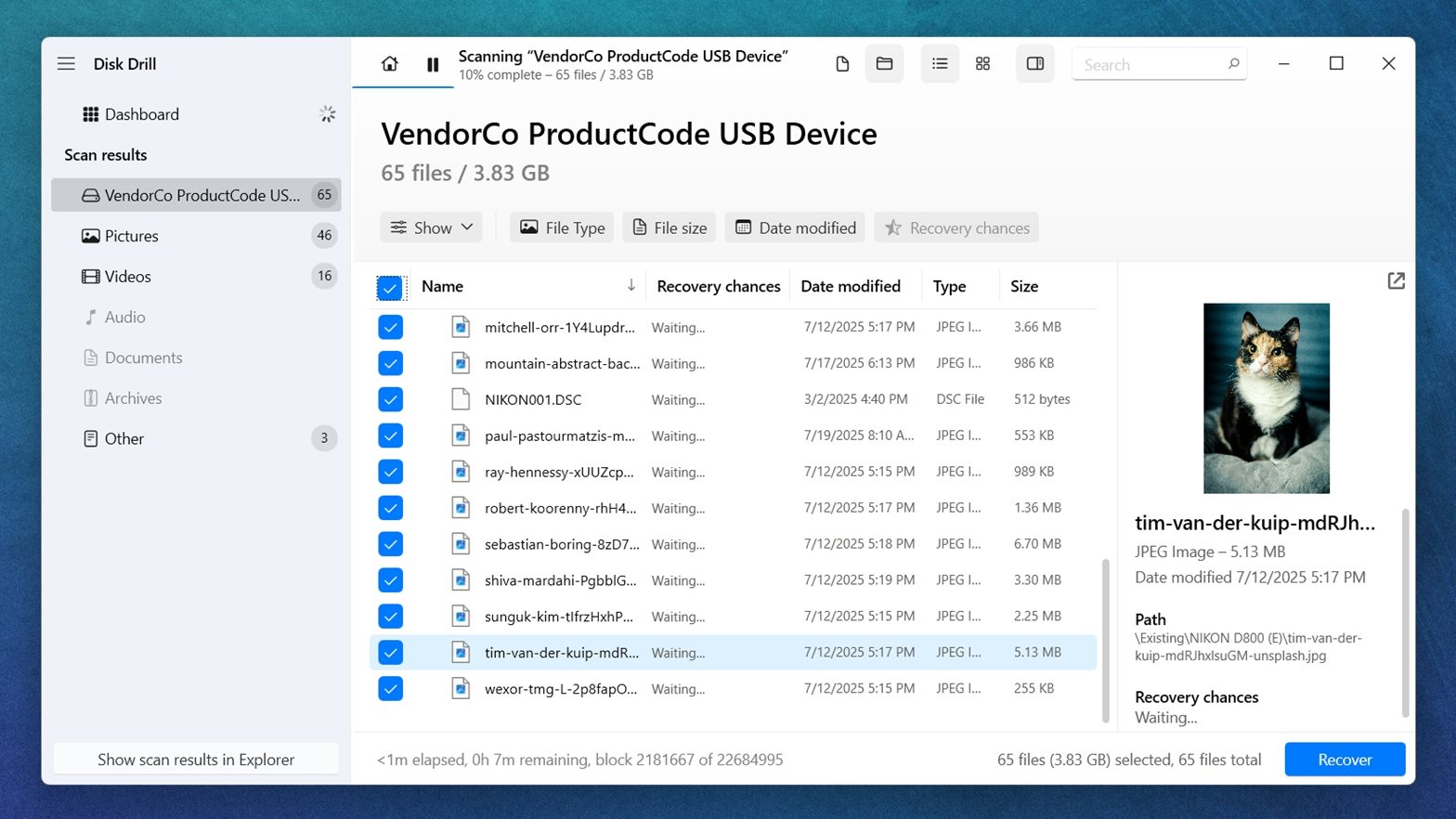Select the ray-hennessy-xUUZcp file name
The width and height of the screenshot is (1456, 819).
click(x=559, y=472)
